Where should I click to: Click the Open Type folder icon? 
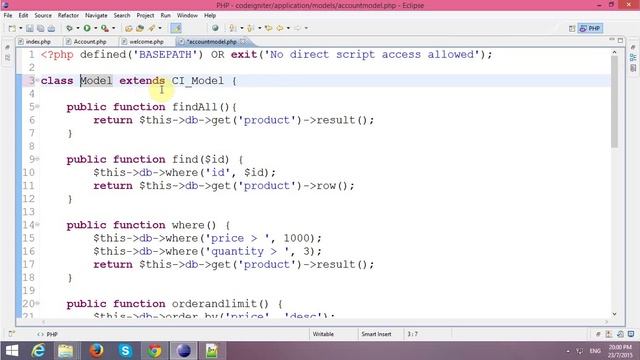point(129,28)
